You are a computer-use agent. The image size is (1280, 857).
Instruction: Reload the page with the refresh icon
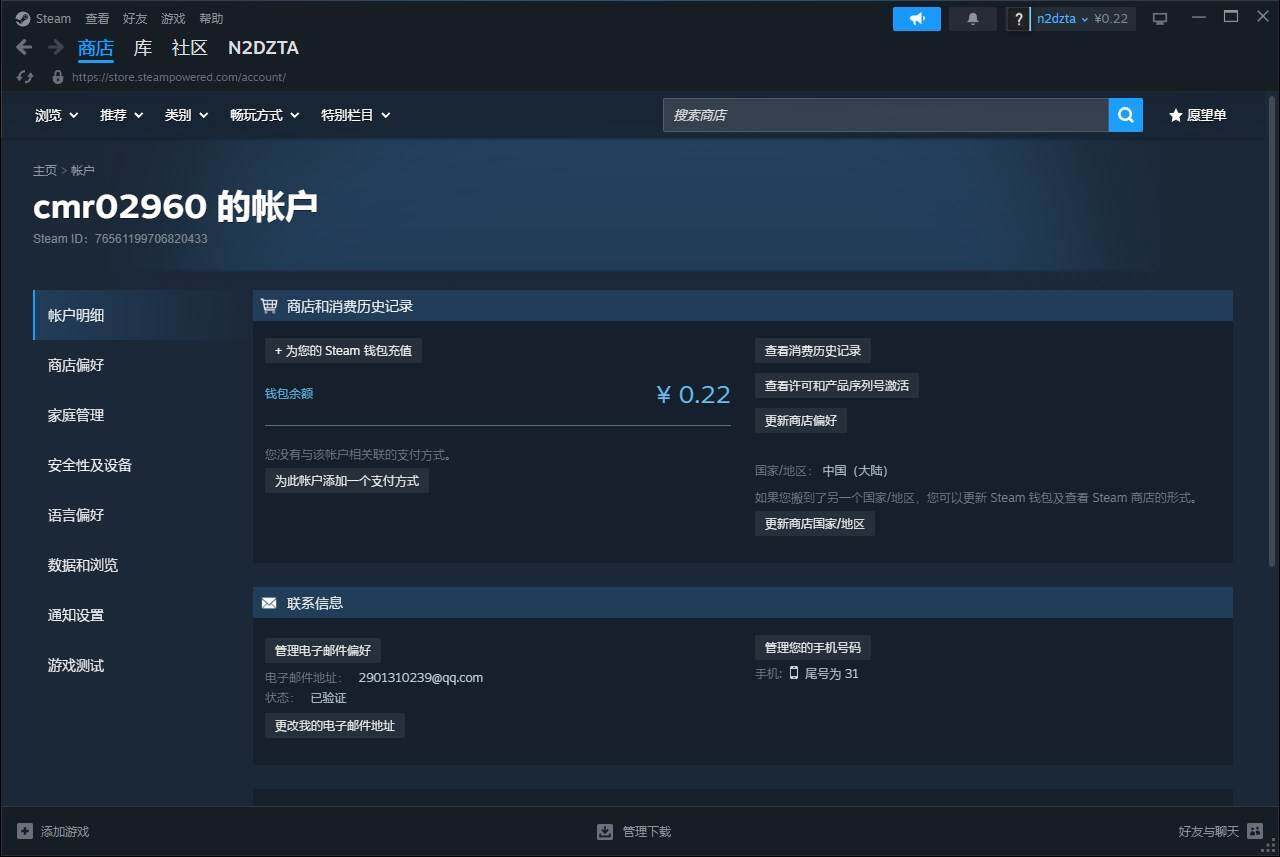point(25,77)
